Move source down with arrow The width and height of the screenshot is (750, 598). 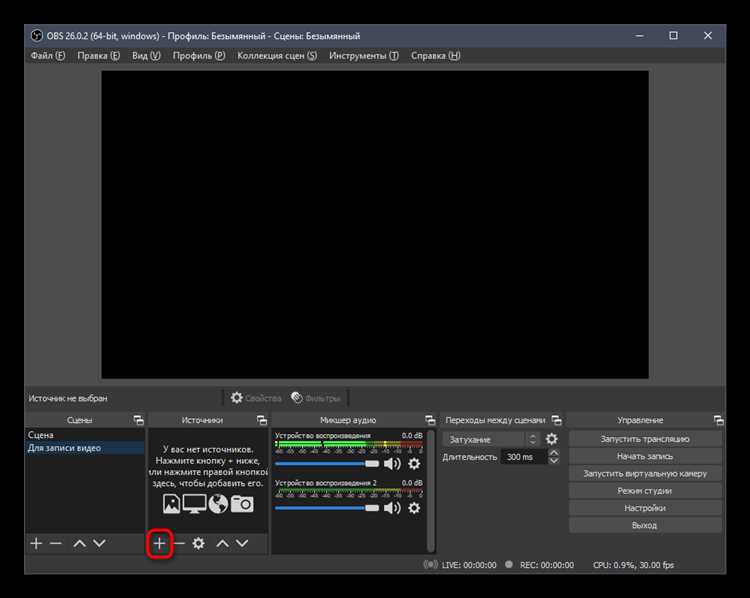pos(242,543)
